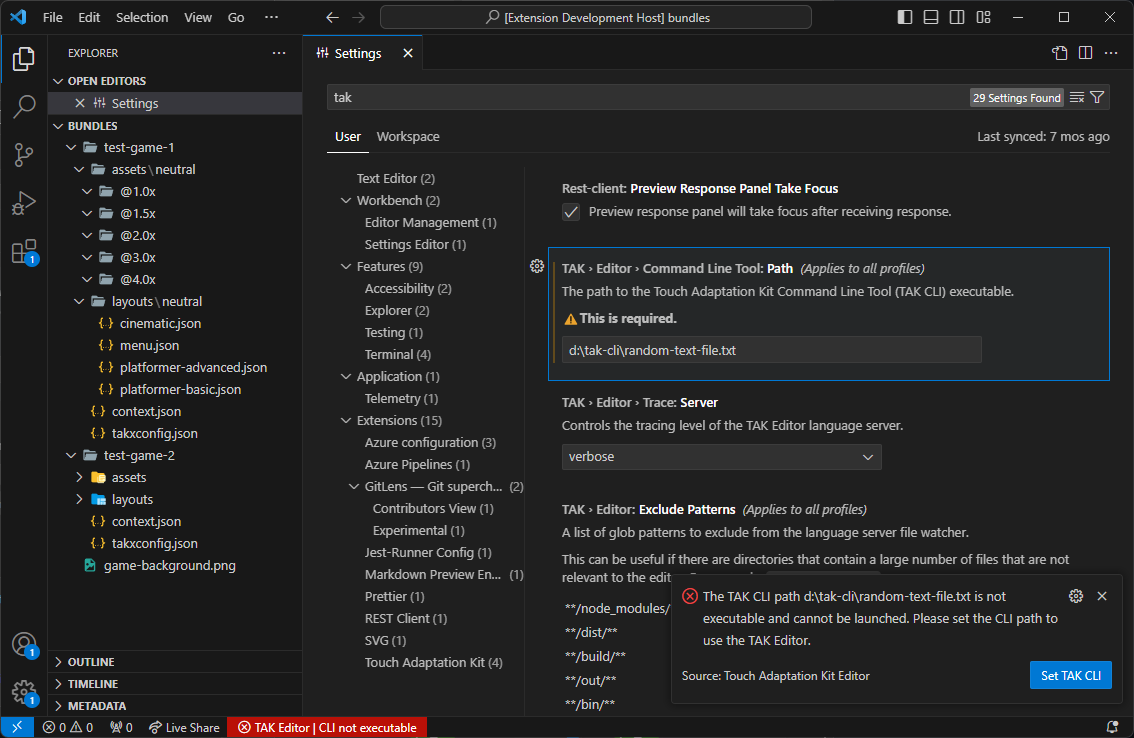The height and width of the screenshot is (738, 1134).
Task: Open the Trace Server verbose dropdown
Action: (x=722, y=457)
